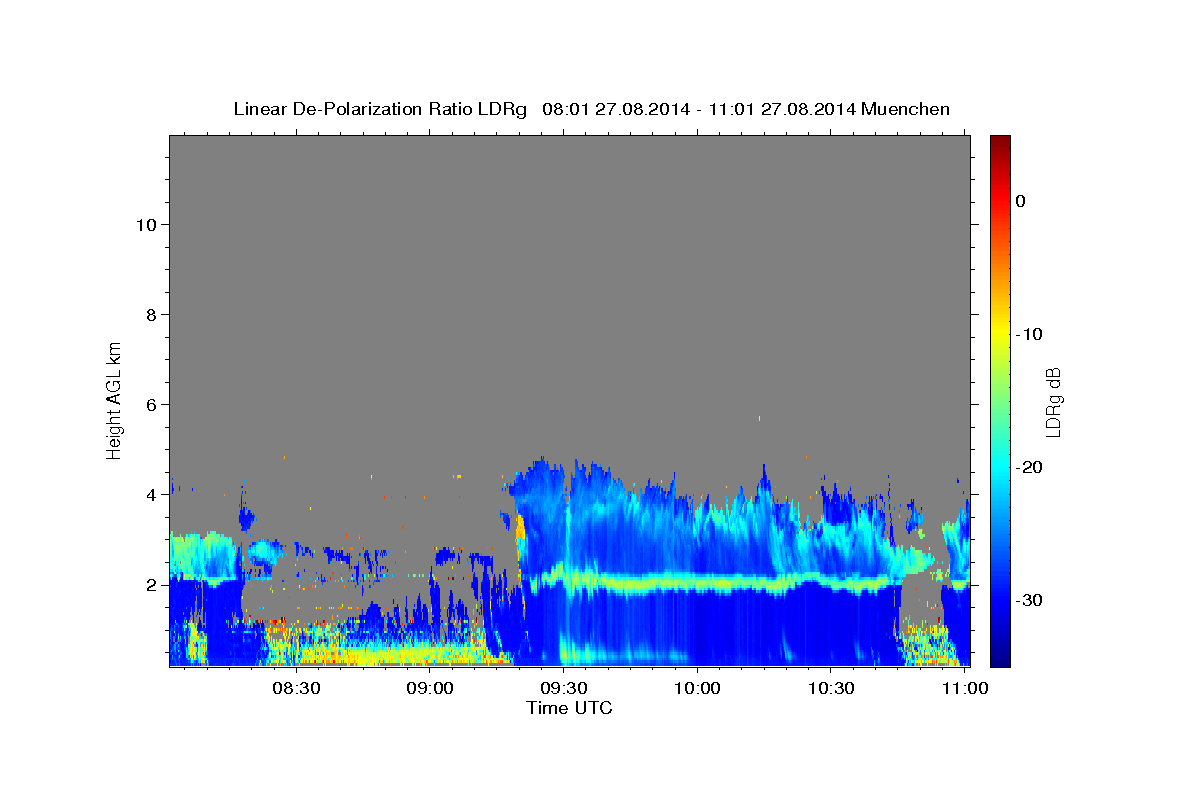Click the colorbar value '-10'
Viewport: 1200px width, 800px height.
pos(1029,334)
